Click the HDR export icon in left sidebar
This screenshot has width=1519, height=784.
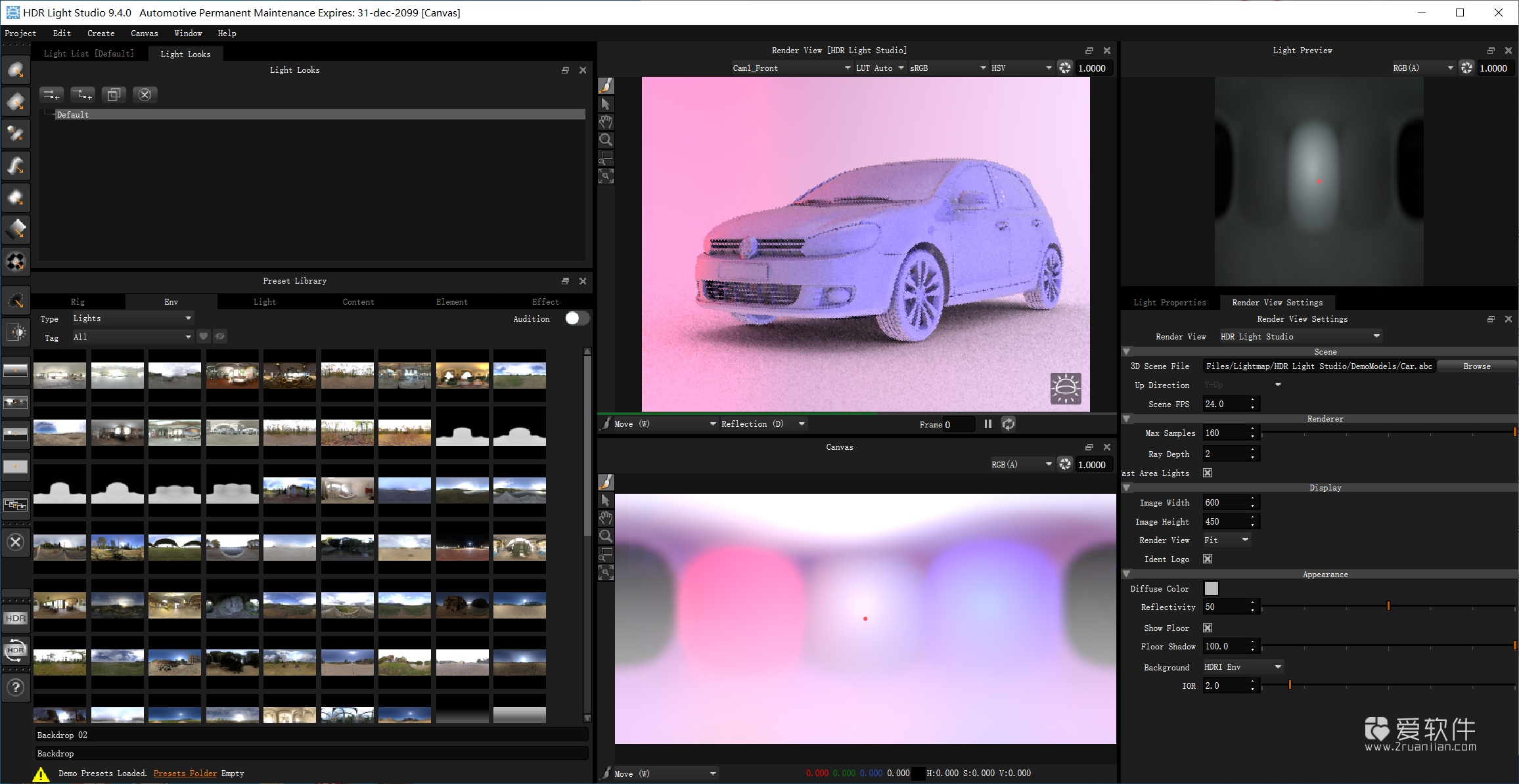(x=15, y=618)
